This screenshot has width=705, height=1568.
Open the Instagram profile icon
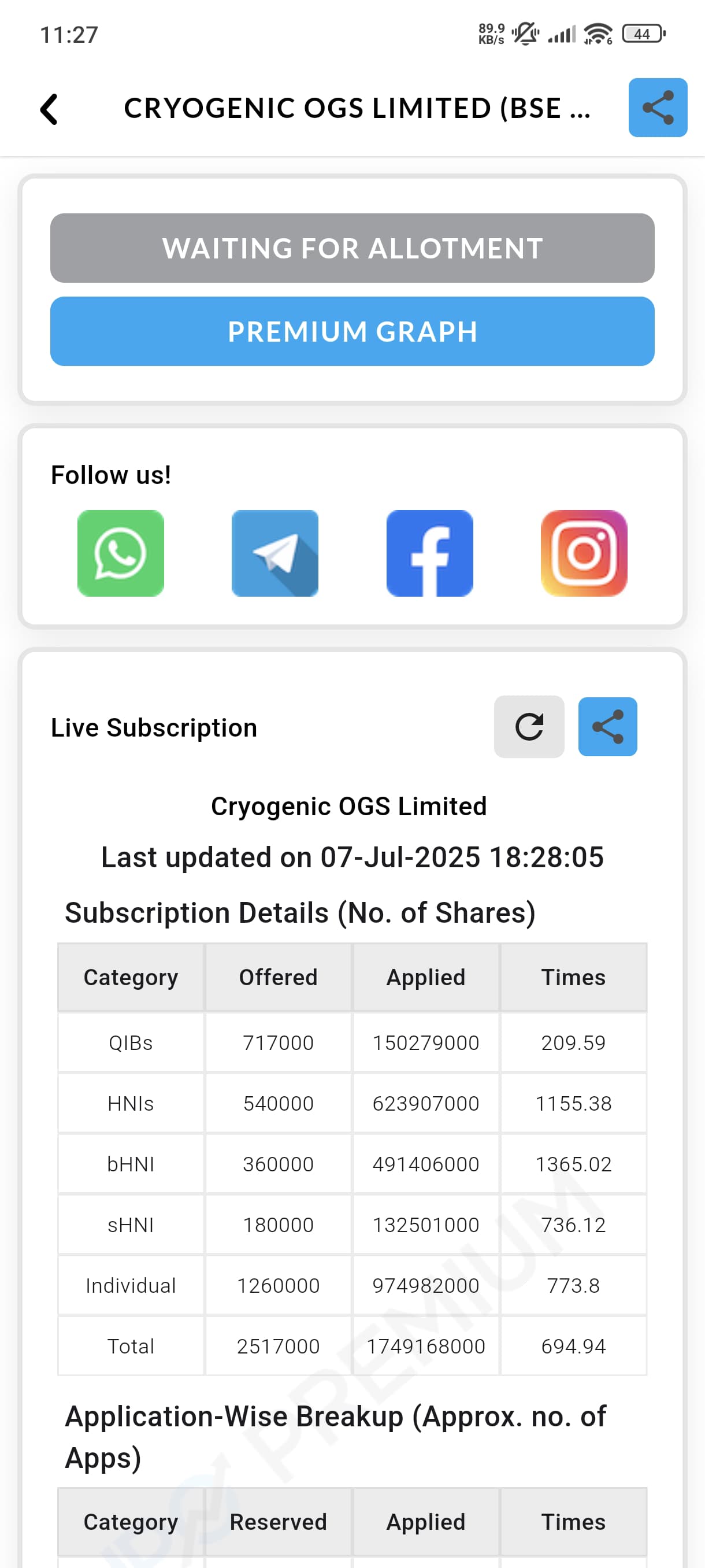[x=584, y=553]
